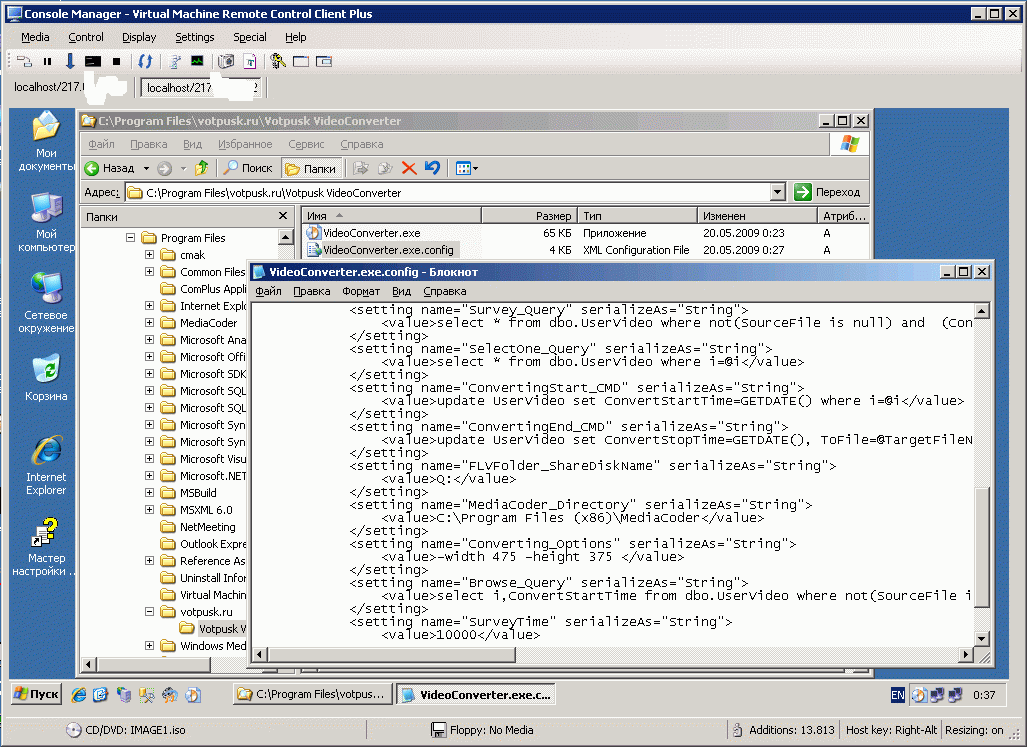The width and height of the screenshot is (1027, 747).
Task: Switch to the second localhost/217 tab
Action: (x=201, y=88)
